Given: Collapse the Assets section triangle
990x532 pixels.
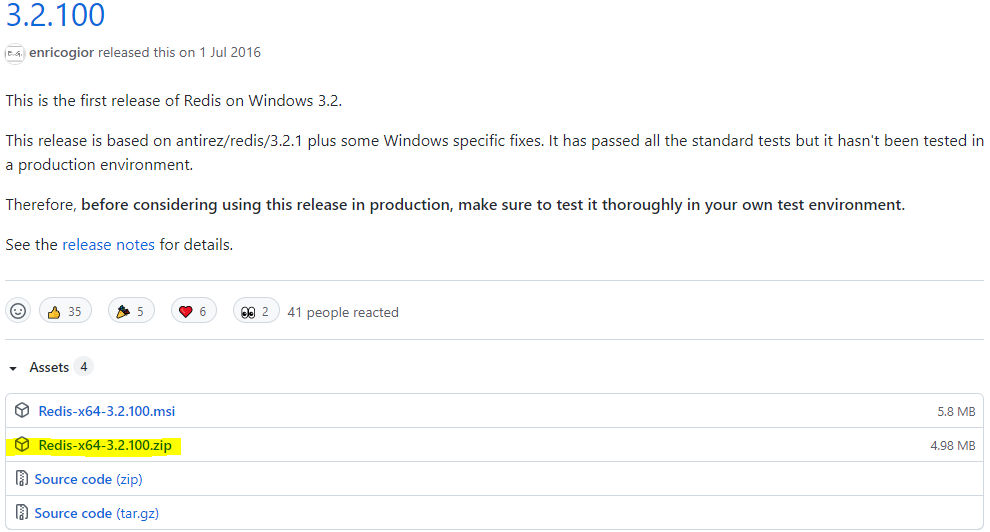Looking at the screenshot, I should point(13,368).
